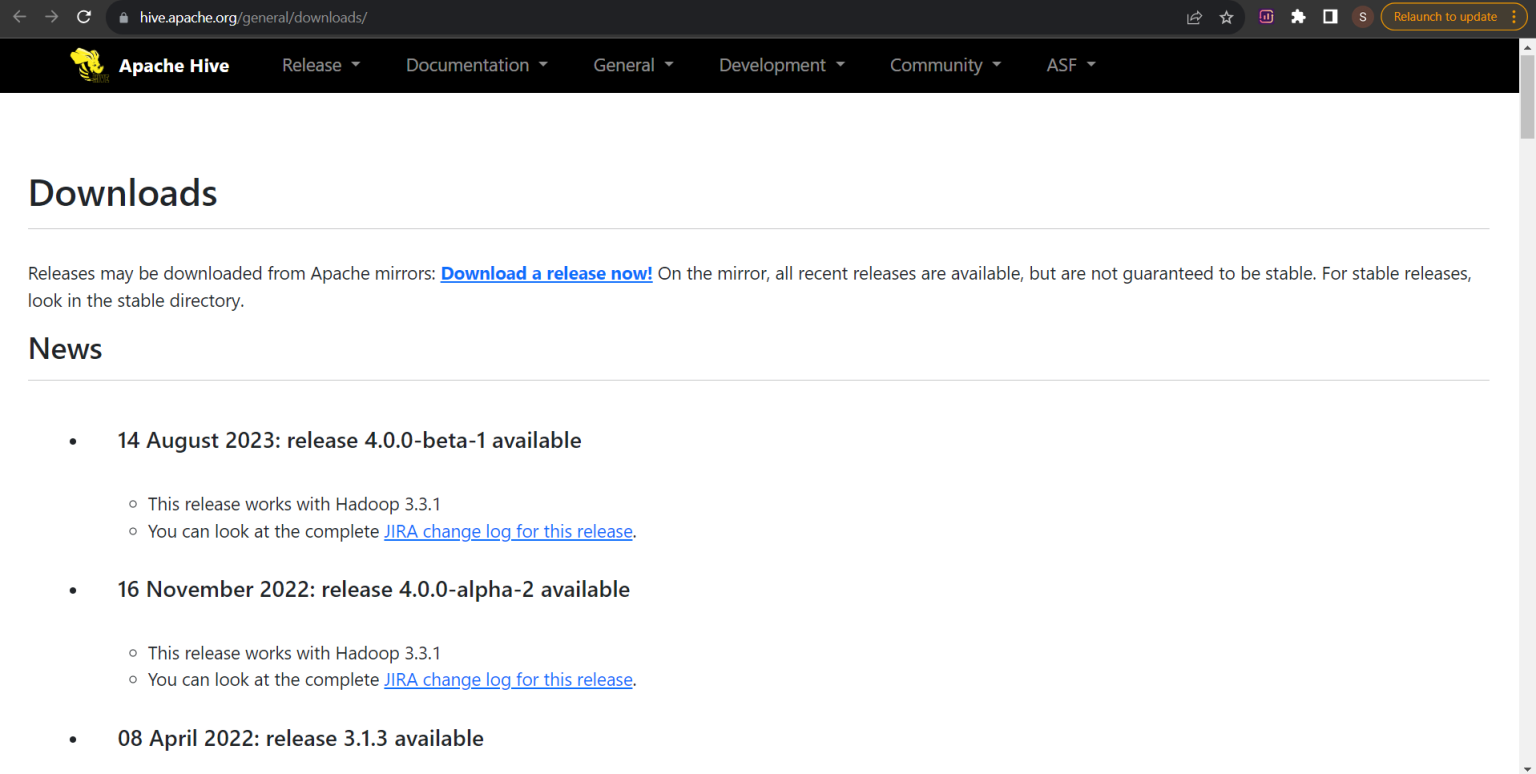Click the purple extension icon
This screenshot has height=774, width=1536.
(1266, 17)
